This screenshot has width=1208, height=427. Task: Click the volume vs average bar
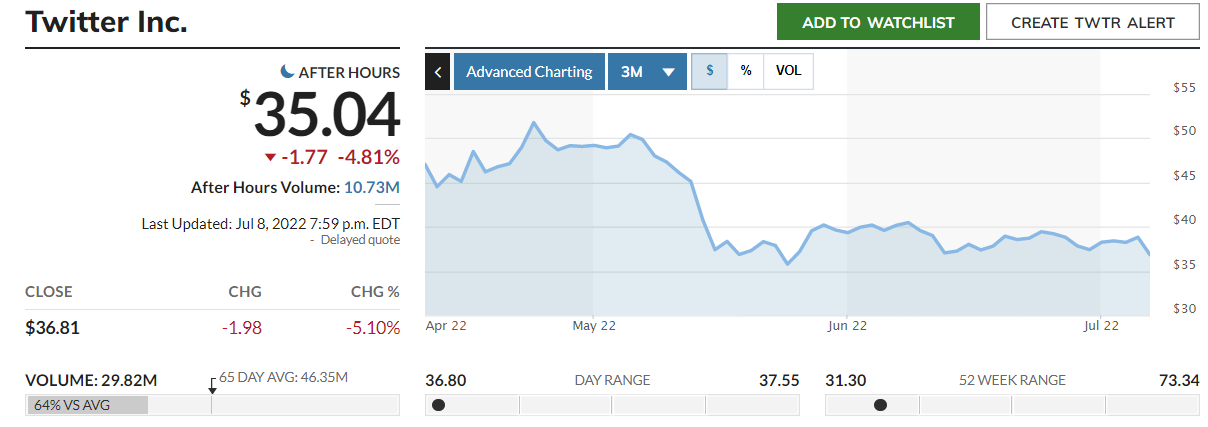coord(88,405)
